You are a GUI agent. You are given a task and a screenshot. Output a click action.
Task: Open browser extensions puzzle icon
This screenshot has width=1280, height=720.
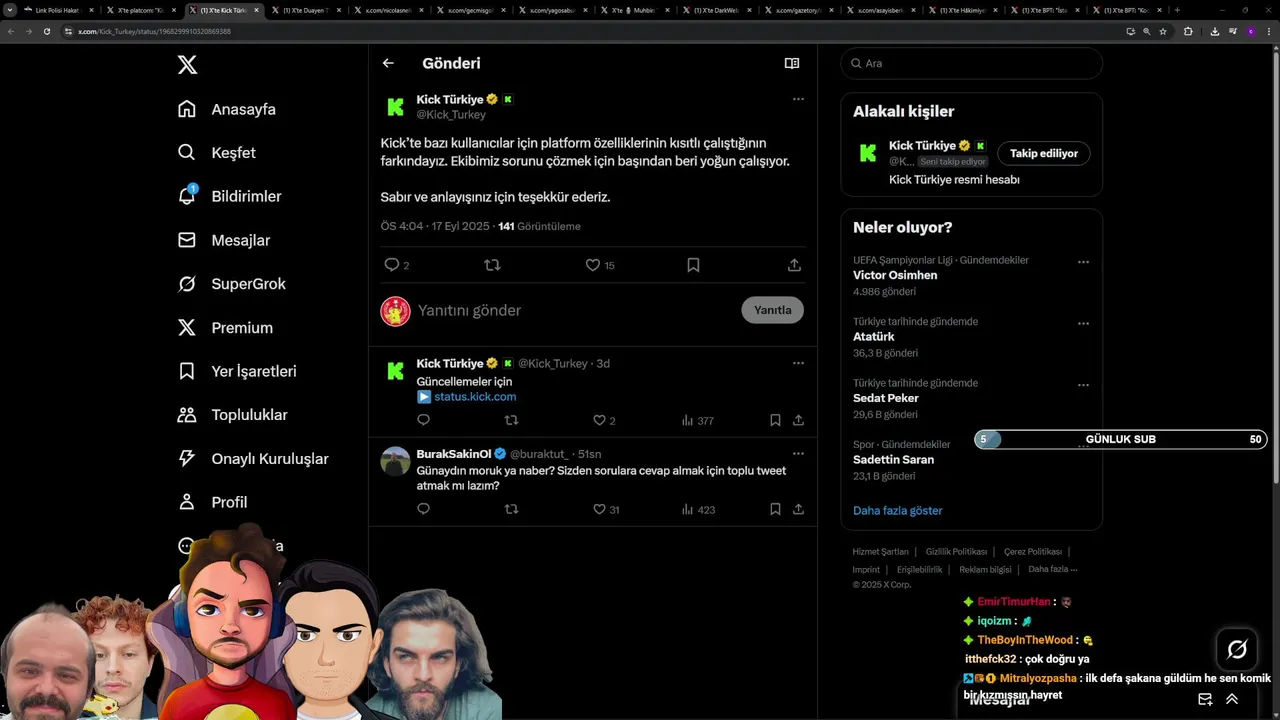(x=1188, y=31)
